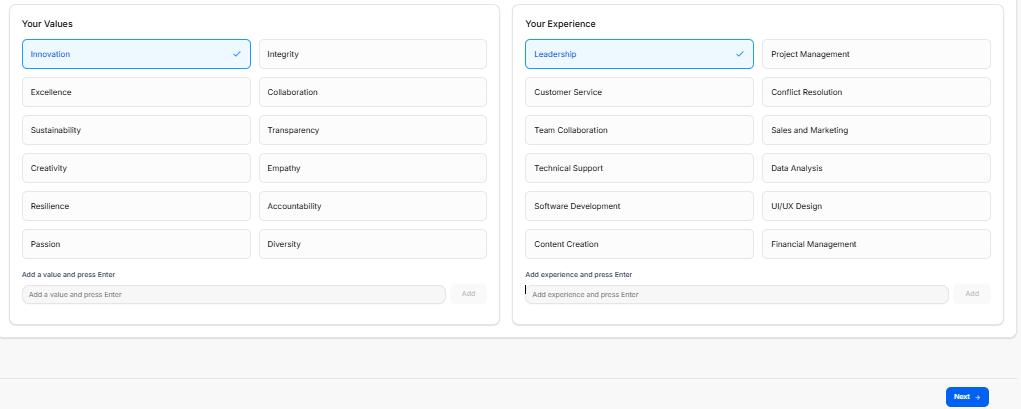
Task: Select Sales and Marketing experience
Action: (x=876, y=130)
